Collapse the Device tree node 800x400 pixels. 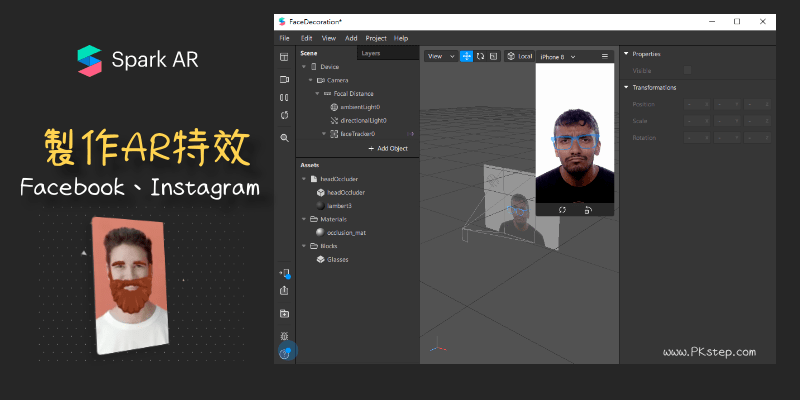304,67
